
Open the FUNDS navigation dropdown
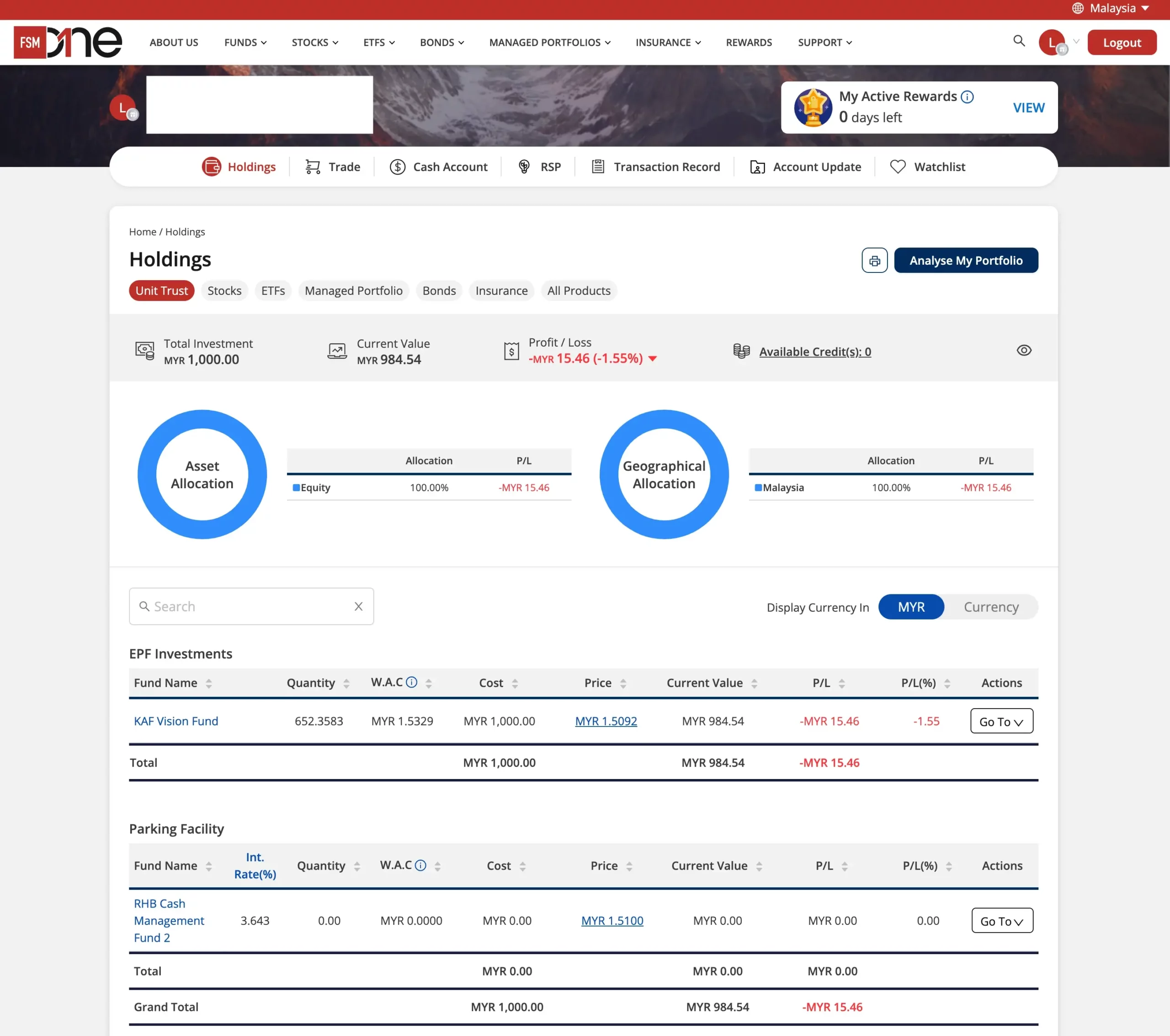point(245,42)
